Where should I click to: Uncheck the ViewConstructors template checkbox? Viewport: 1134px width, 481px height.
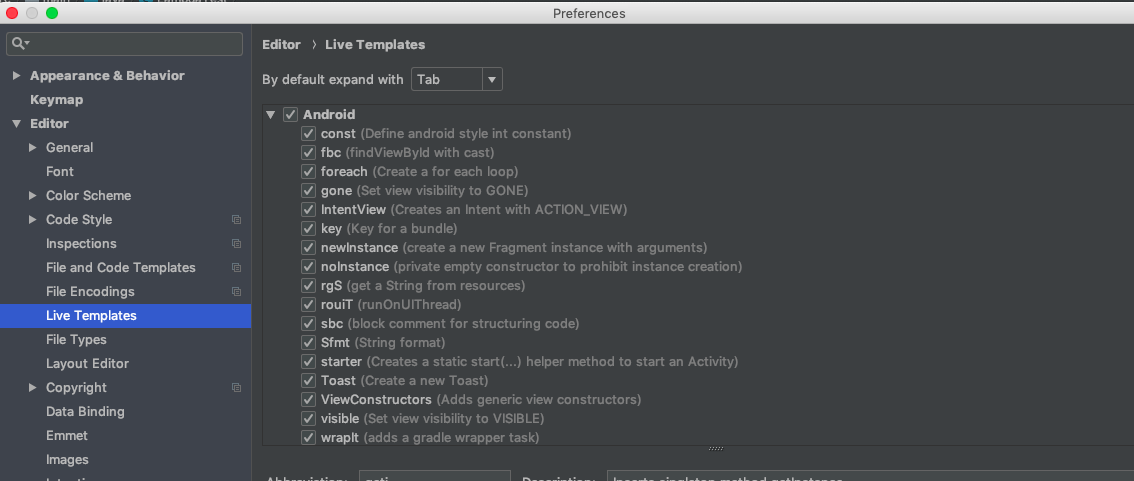[309, 400]
